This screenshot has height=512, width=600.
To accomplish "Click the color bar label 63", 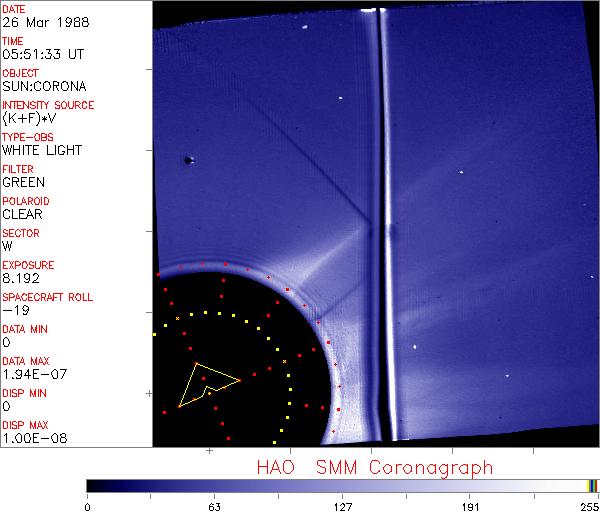I will tap(214, 505).
